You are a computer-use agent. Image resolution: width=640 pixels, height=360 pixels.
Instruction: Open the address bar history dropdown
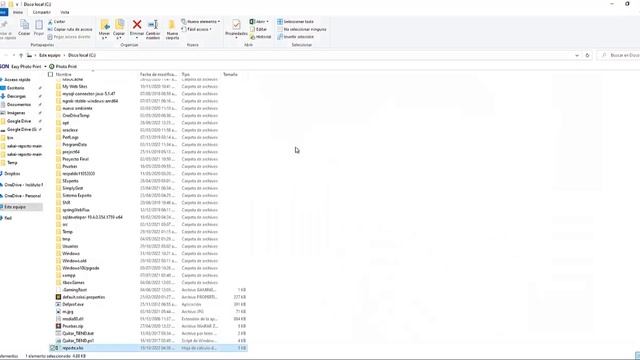coord(577,55)
